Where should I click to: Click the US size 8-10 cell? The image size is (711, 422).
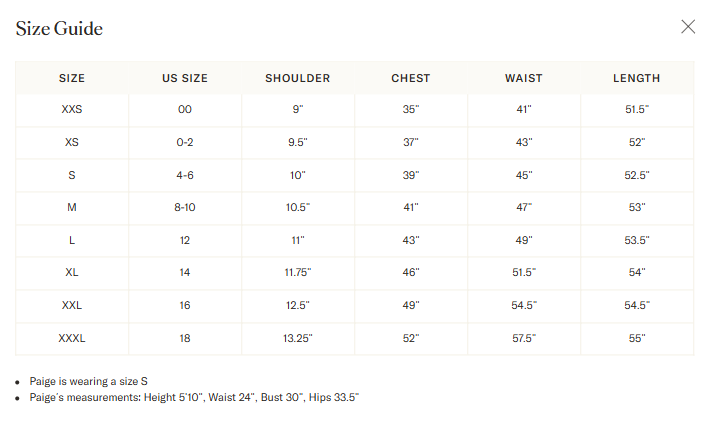pos(185,208)
